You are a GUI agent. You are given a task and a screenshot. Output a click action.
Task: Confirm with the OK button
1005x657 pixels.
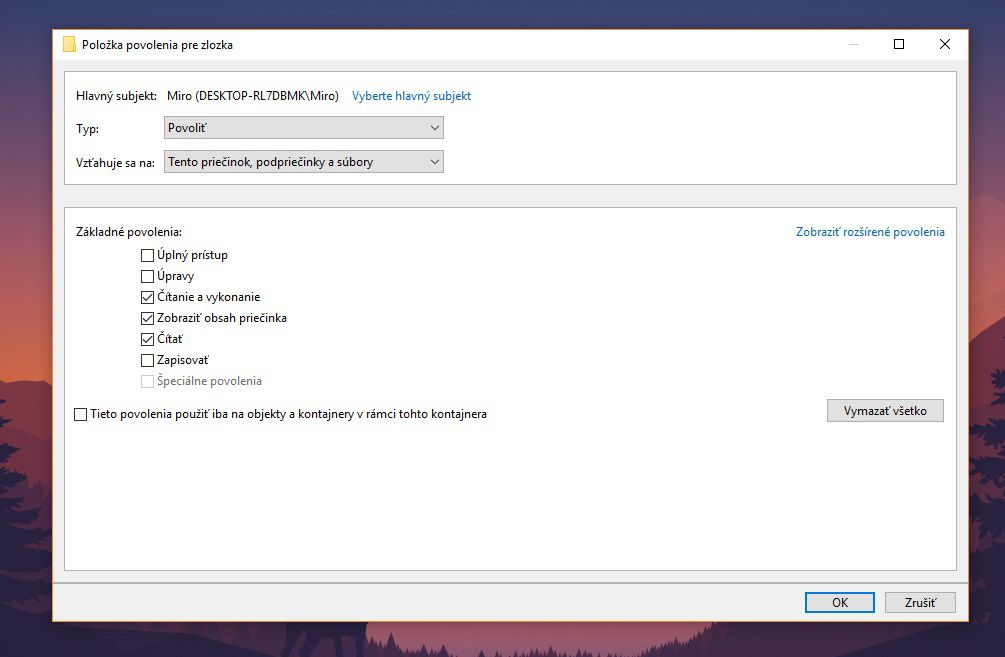[x=840, y=603]
